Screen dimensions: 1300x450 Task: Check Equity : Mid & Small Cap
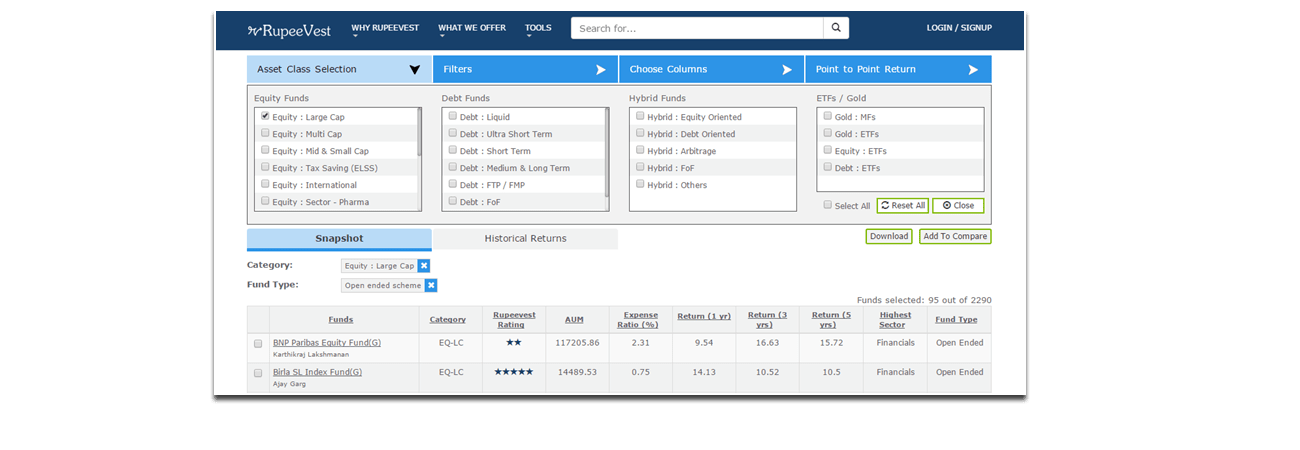265,150
